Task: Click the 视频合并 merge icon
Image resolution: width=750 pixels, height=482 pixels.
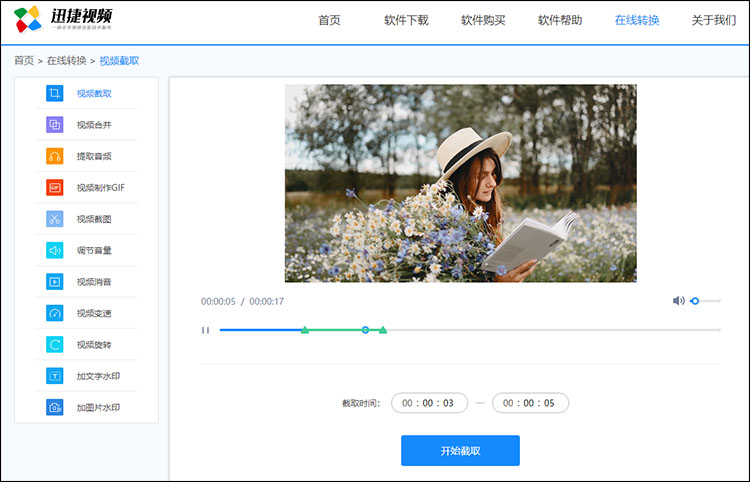Action: coord(55,125)
